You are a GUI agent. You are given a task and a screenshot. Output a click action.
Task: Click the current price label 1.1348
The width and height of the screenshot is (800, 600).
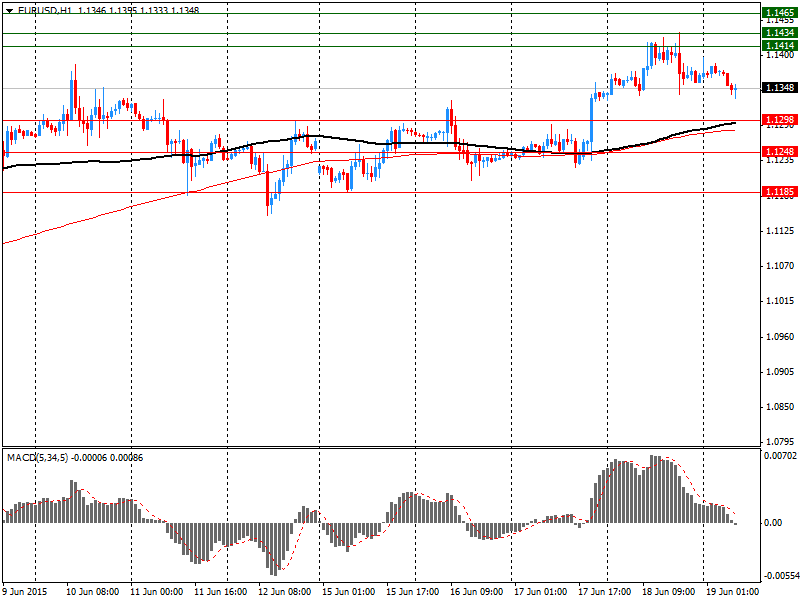click(x=780, y=88)
